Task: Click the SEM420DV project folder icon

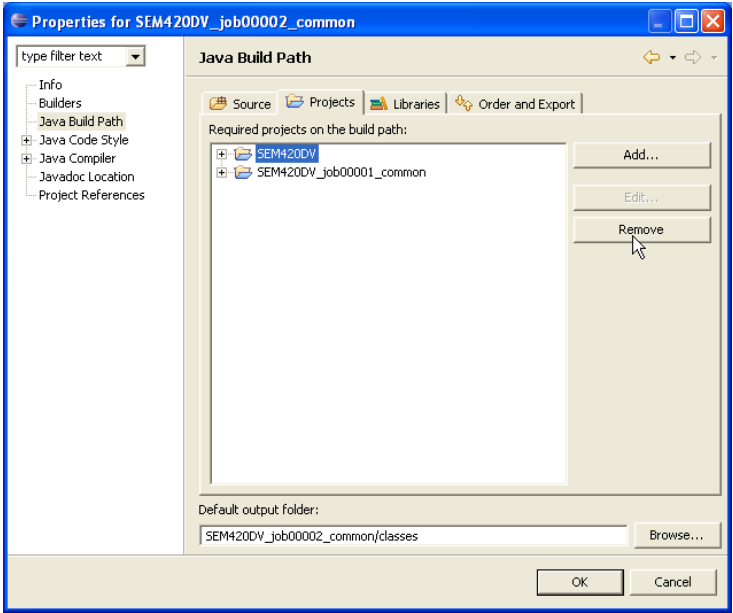Action: [242, 154]
